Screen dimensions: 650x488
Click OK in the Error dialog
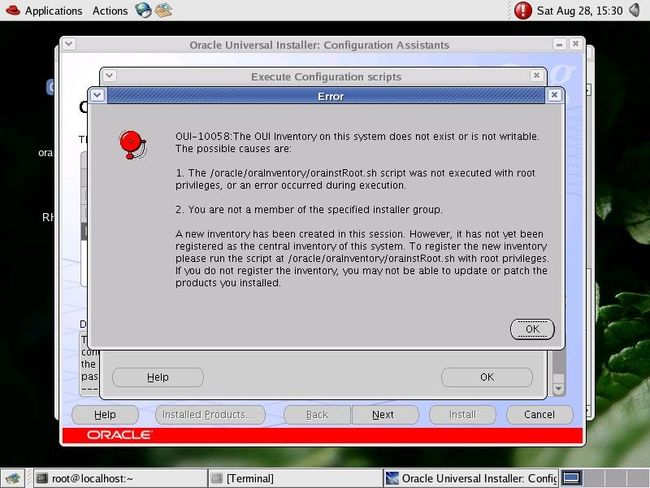pyautogui.click(x=532, y=329)
